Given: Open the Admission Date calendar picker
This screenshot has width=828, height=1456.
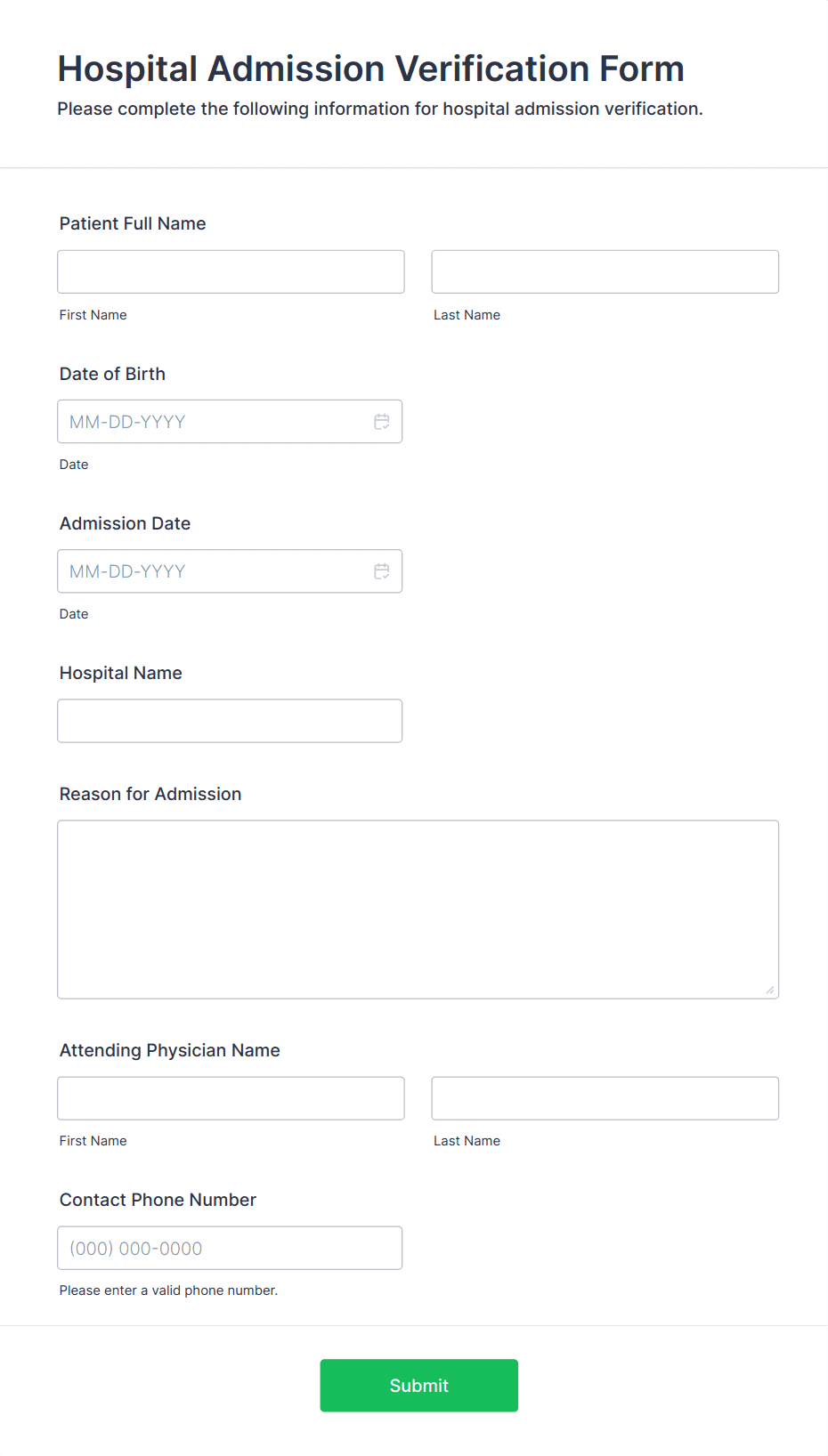Looking at the screenshot, I should point(382,571).
